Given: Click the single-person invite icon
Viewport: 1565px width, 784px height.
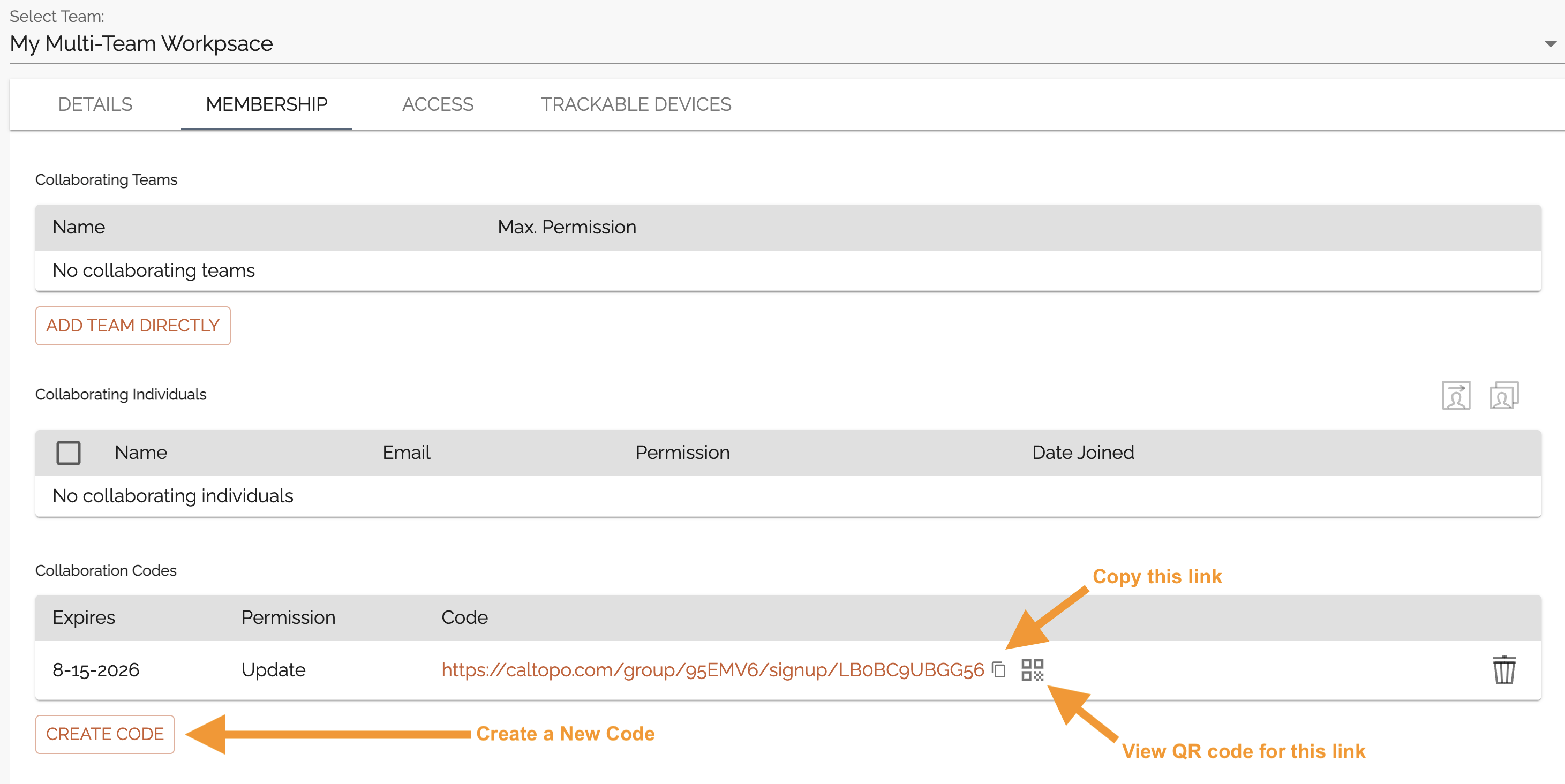Looking at the screenshot, I should click(1456, 395).
